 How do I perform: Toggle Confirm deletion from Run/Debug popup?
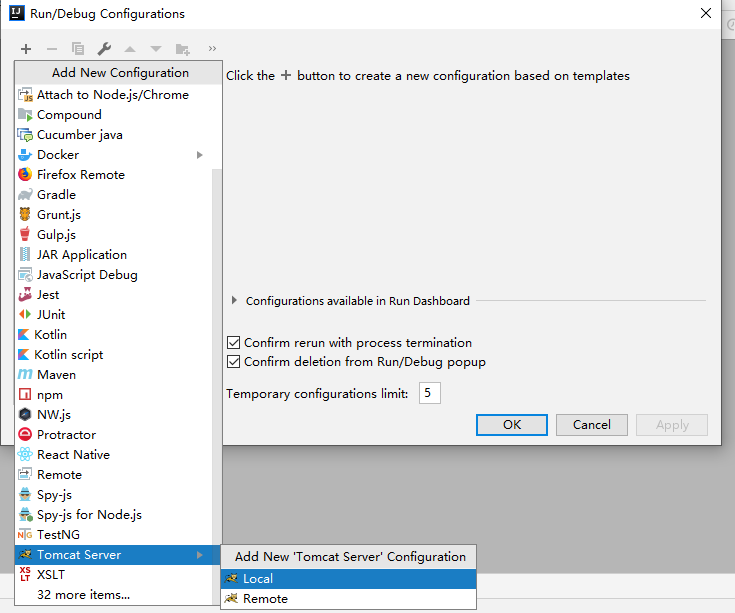click(233, 362)
